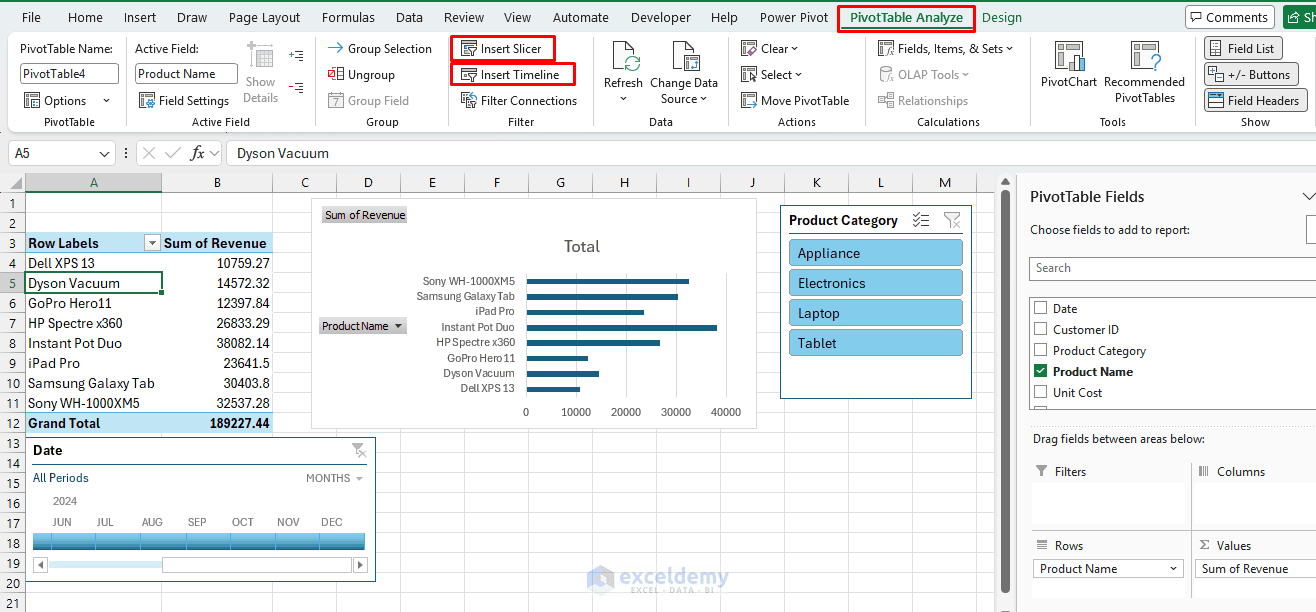Viewport: 1316px width, 612px height.
Task: Switch to the Design tab
Action: click(1002, 17)
